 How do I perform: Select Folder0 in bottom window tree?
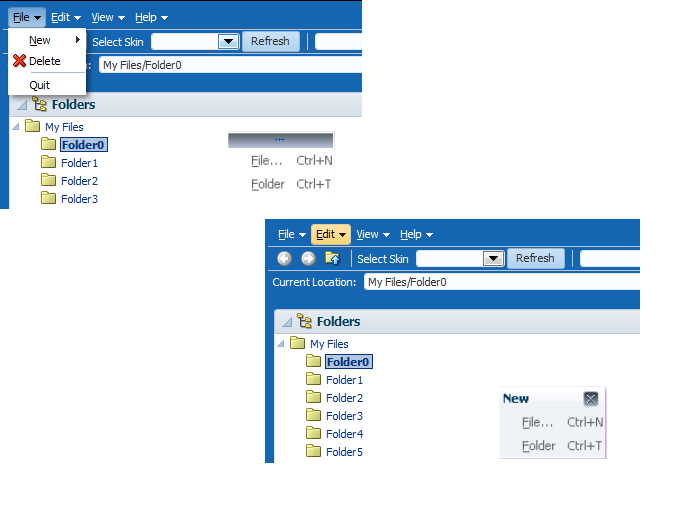pyautogui.click(x=348, y=362)
